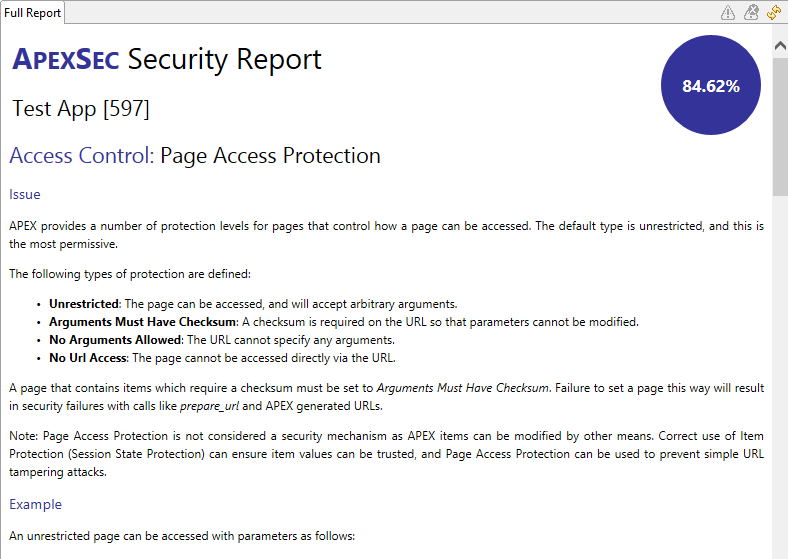Click the Issue section heading

25,194
